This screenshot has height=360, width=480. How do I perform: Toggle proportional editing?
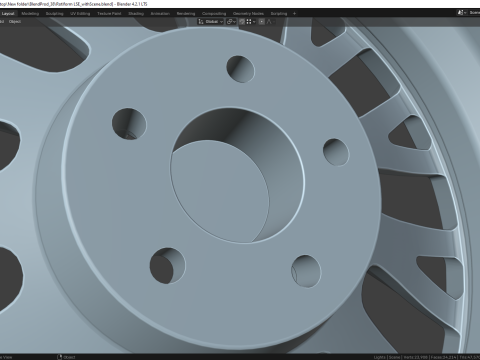pyautogui.click(x=262, y=22)
